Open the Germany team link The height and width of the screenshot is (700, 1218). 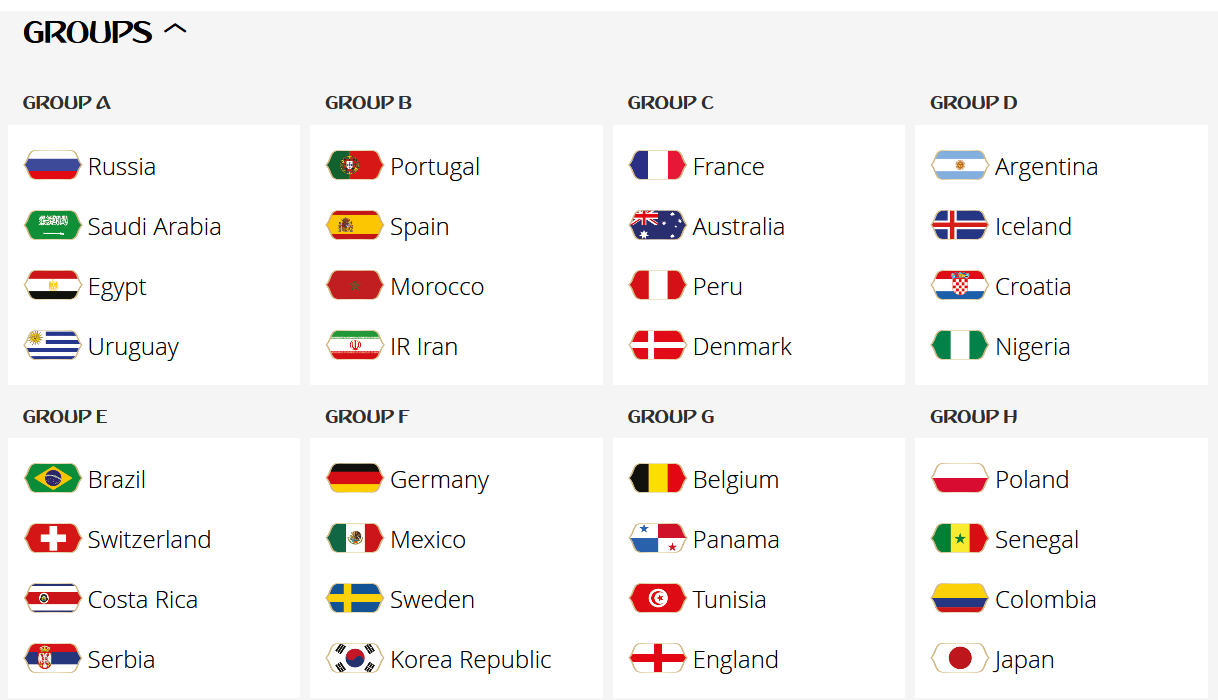click(x=440, y=480)
